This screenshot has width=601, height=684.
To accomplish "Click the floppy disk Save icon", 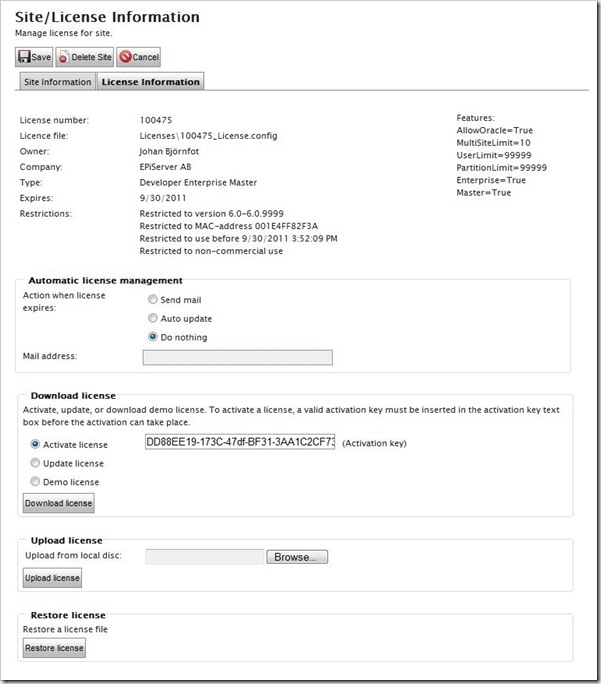I will tap(24, 57).
